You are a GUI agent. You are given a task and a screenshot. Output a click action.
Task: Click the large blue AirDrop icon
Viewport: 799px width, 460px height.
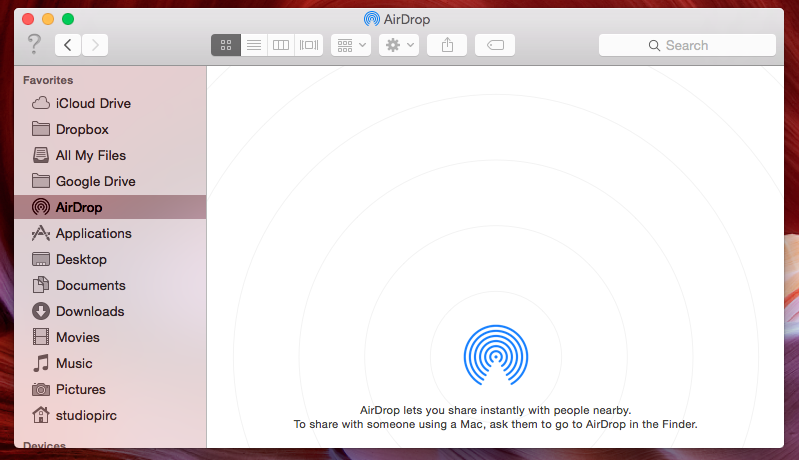[x=496, y=355]
